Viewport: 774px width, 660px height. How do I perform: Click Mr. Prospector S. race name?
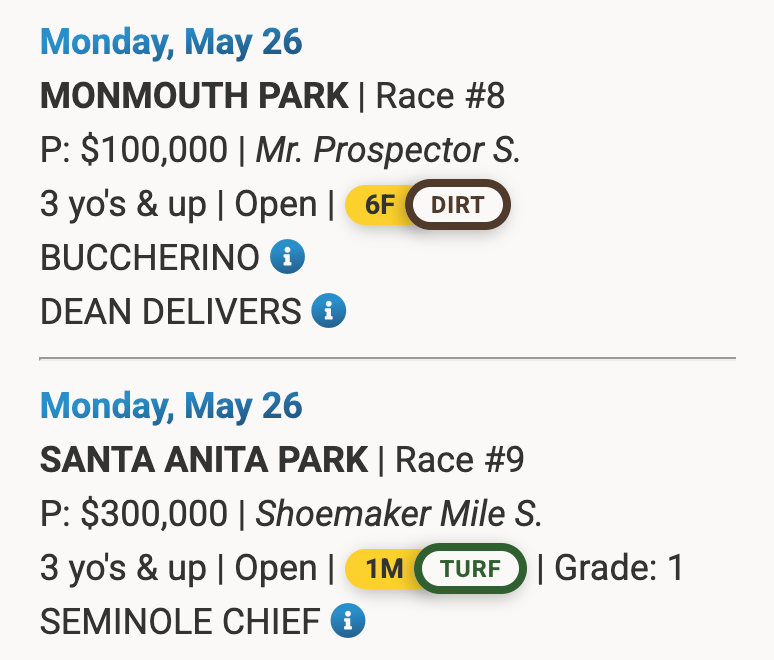tap(388, 150)
